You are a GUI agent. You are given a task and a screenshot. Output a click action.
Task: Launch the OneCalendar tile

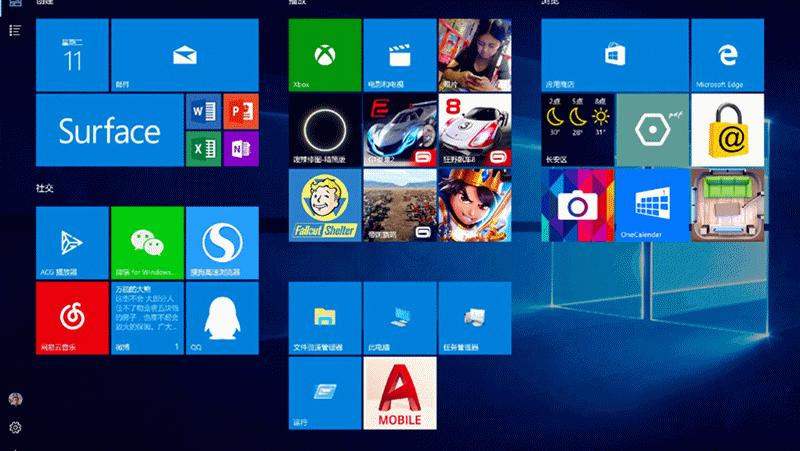coord(652,205)
